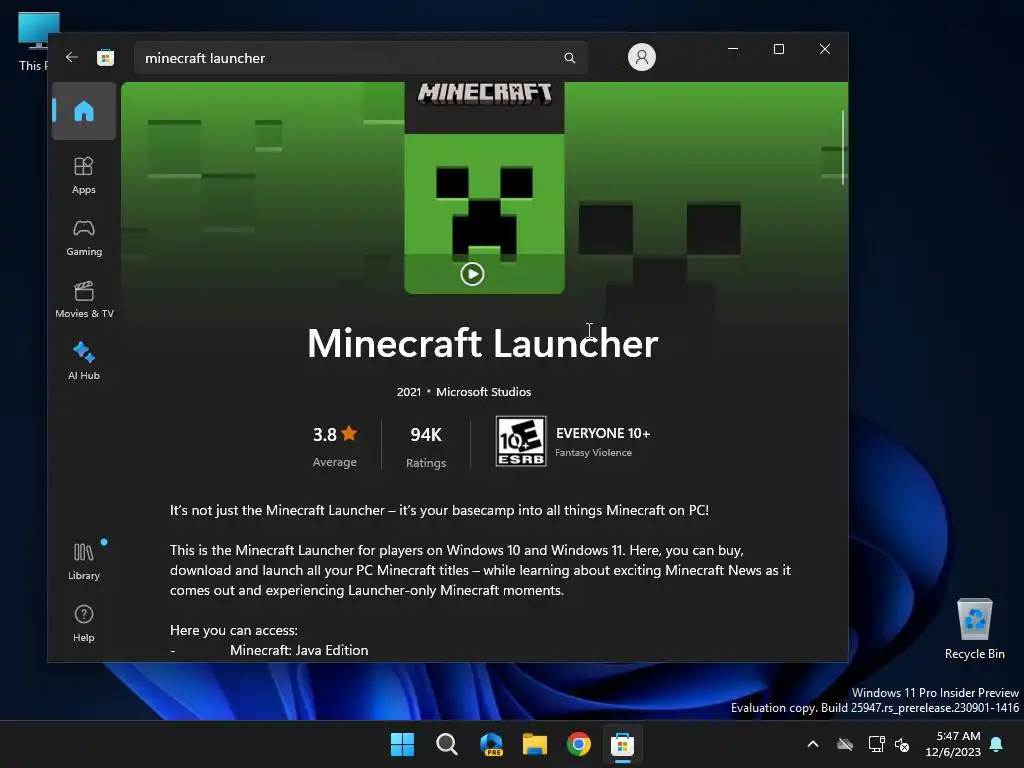Click the 'EVERYONE 10+' rating text
The image size is (1024, 768).
pyautogui.click(x=603, y=434)
